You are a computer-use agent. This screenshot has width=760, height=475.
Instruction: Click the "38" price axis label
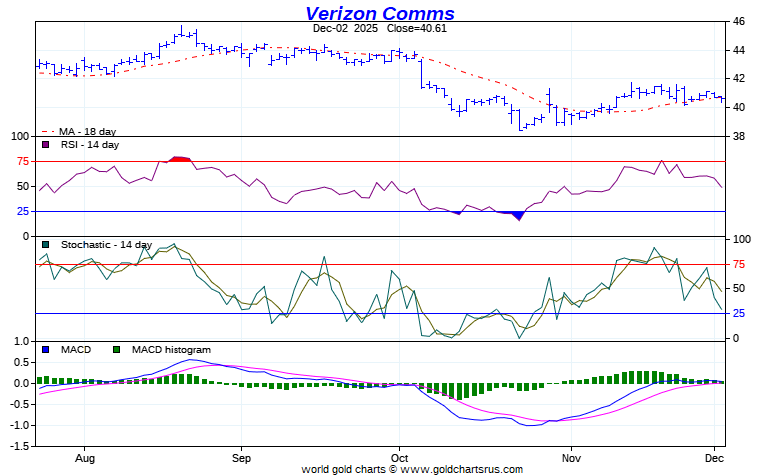[739, 136]
